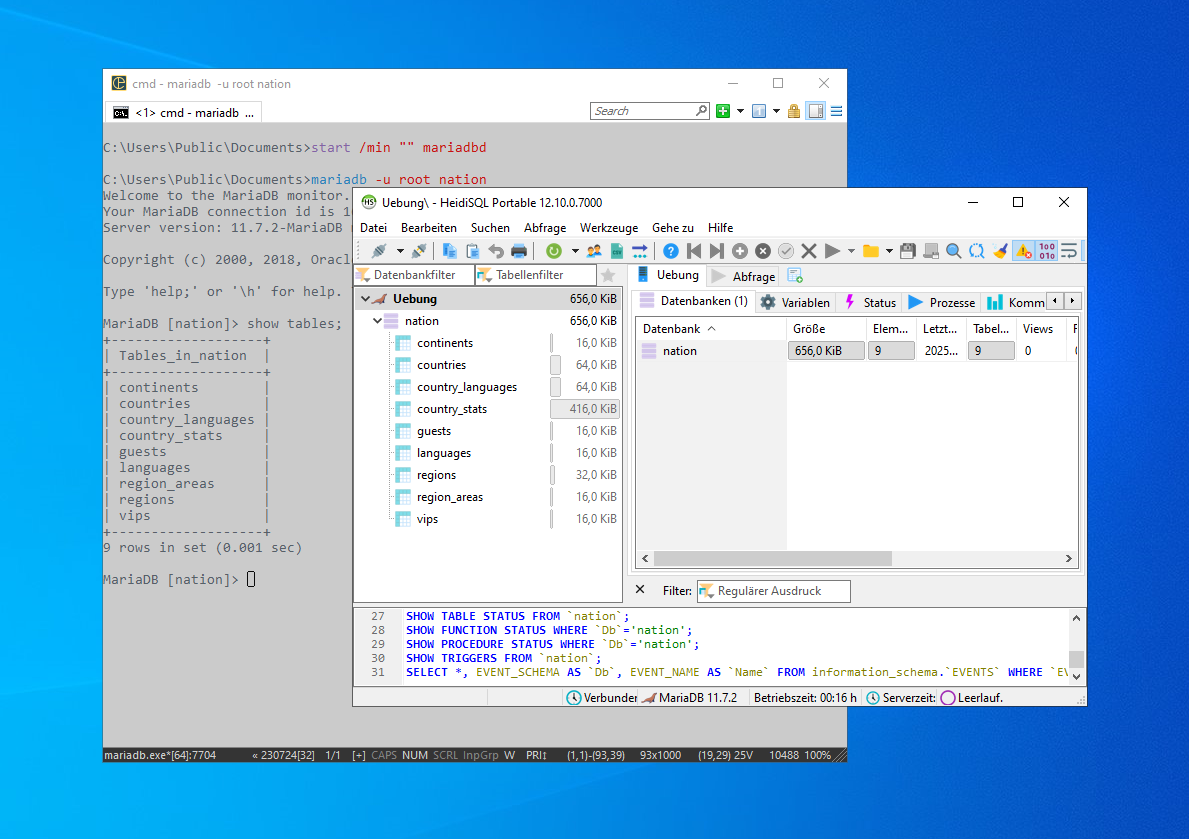The width and height of the screenshot is (1189, 839).
Task: Collapse the nation database tree node
Action: coord(377,321)
